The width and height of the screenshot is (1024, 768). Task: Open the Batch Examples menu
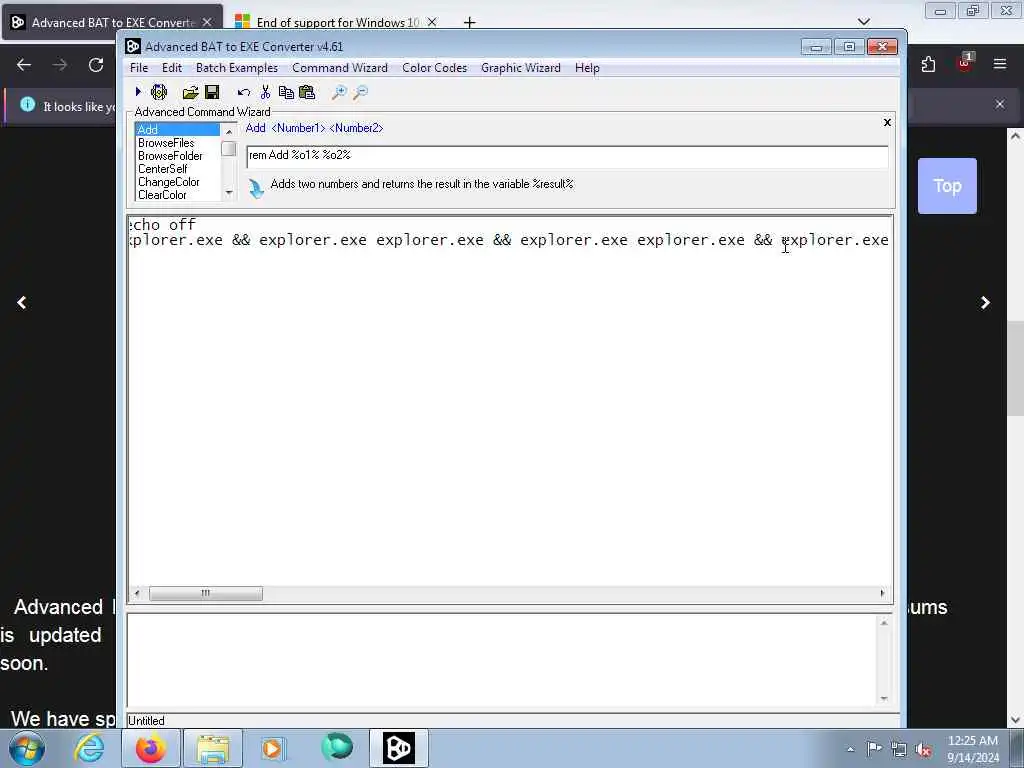pyautogui.click(x=236, y=68)
